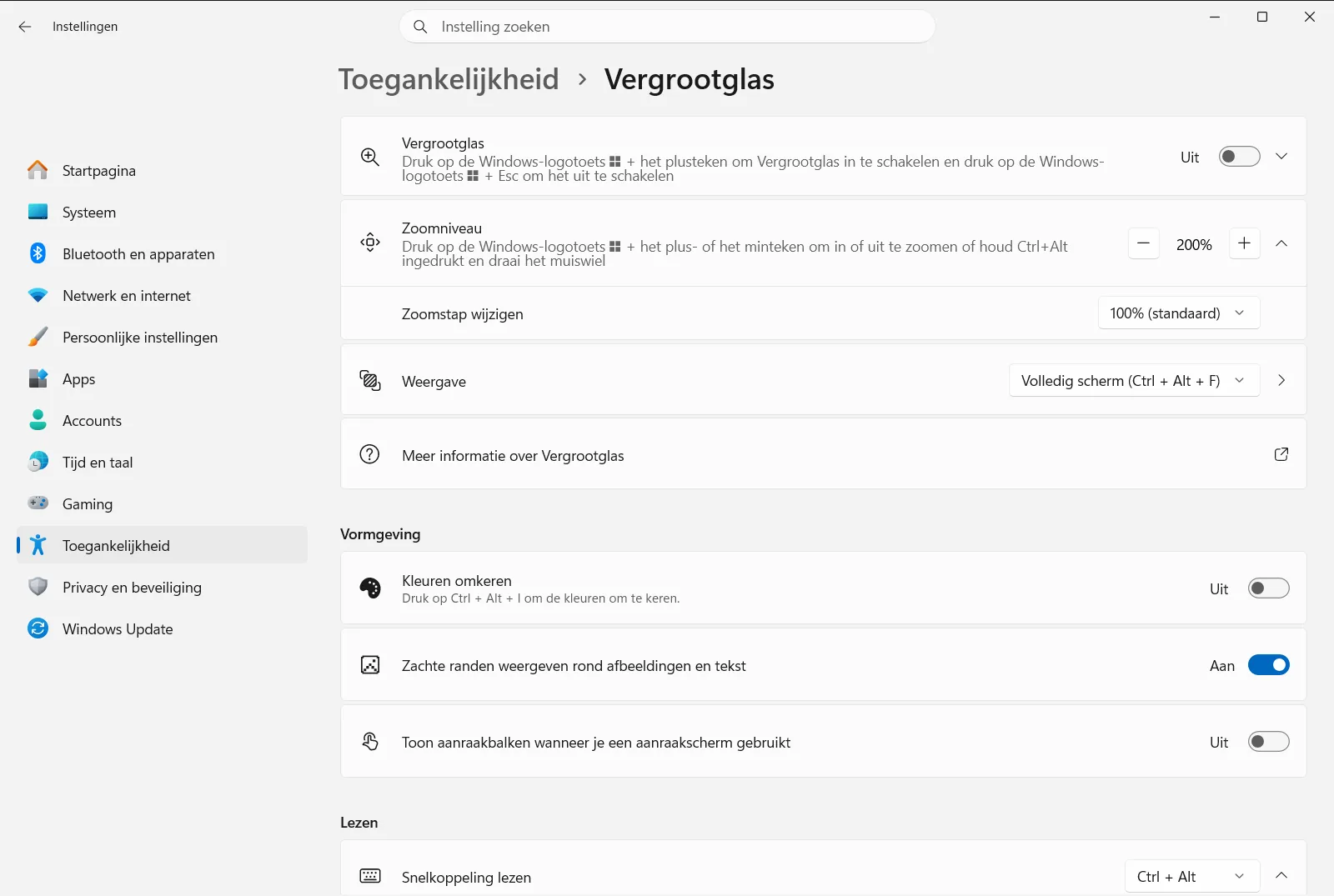Click the Tijd en taal globe icon
This screenshot has height=896, width=1334.
click(38, 462)
